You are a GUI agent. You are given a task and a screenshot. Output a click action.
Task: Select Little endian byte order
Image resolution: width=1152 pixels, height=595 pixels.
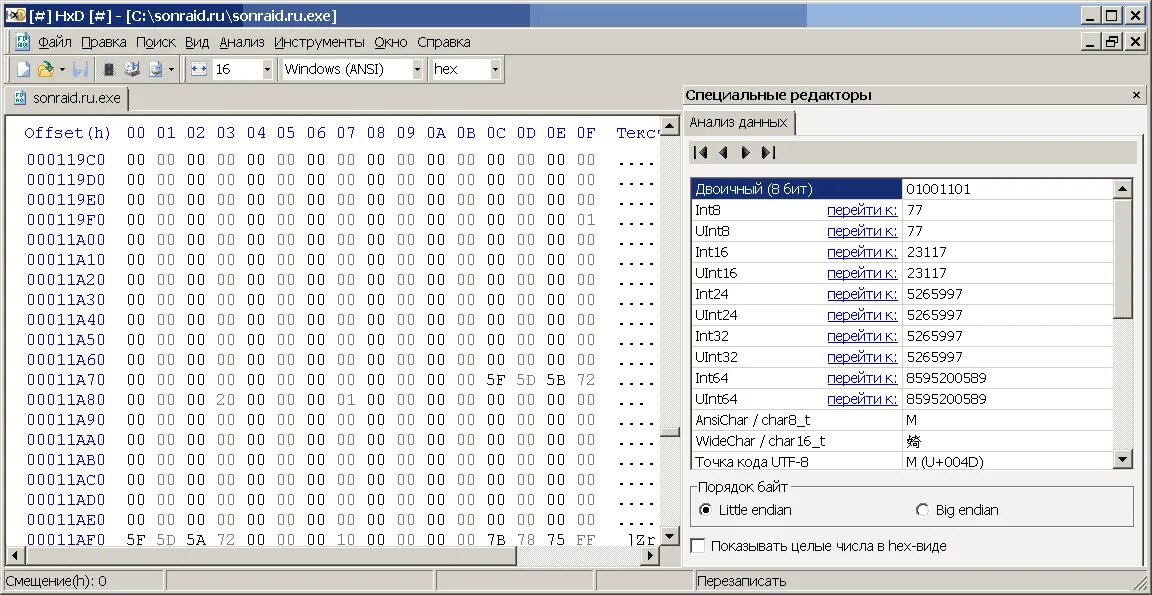707,509
